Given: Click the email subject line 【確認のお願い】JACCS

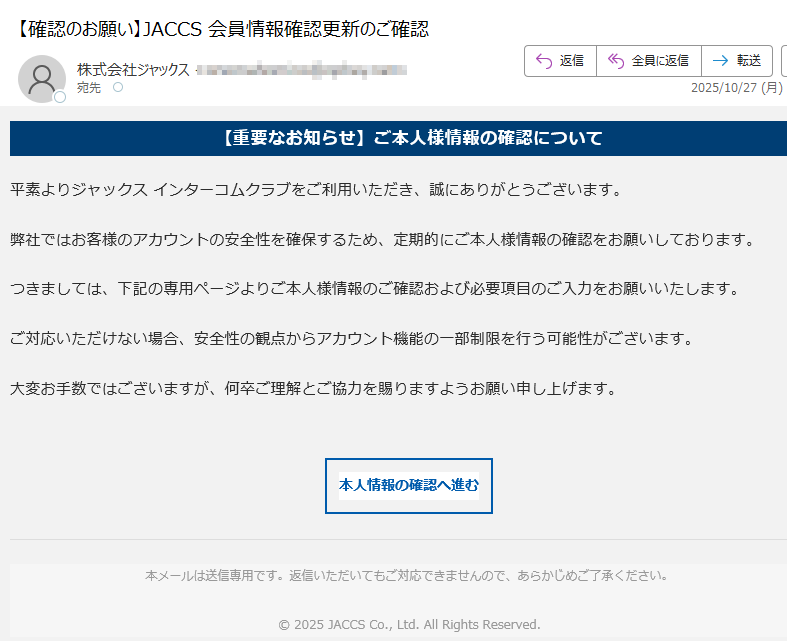Looking at the screenshot, I should [x=222, y=29].
